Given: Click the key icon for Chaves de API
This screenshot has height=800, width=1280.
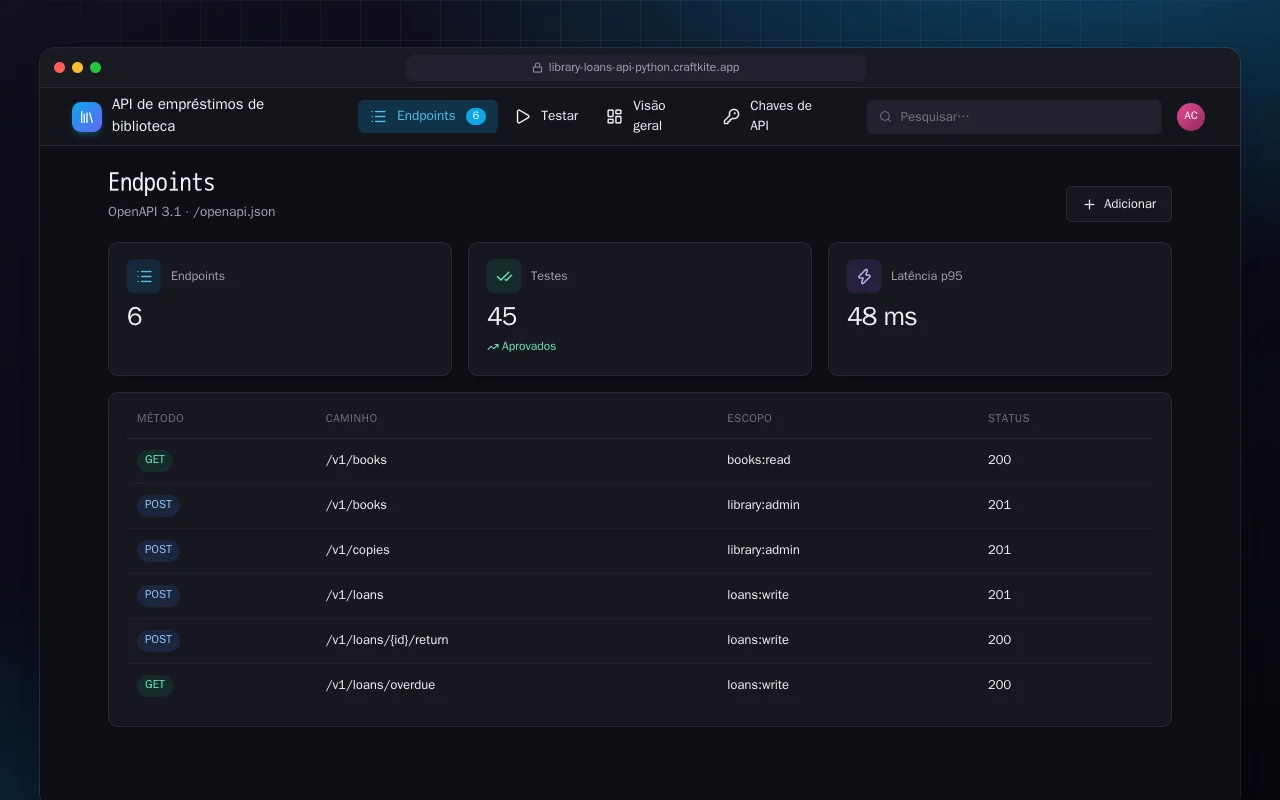Looking at the screenshot, I should 731,116.
